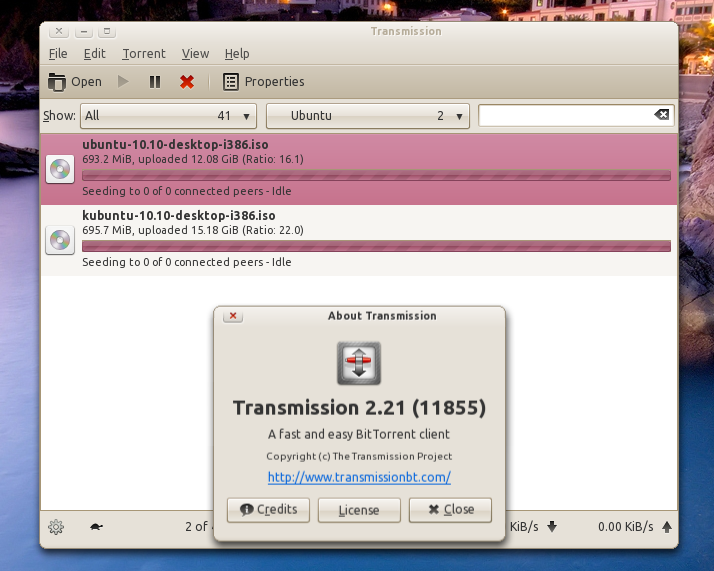Click ubuntu torrent seeding status text
This screenshot has height=571, width=714.
coord(187,191)
